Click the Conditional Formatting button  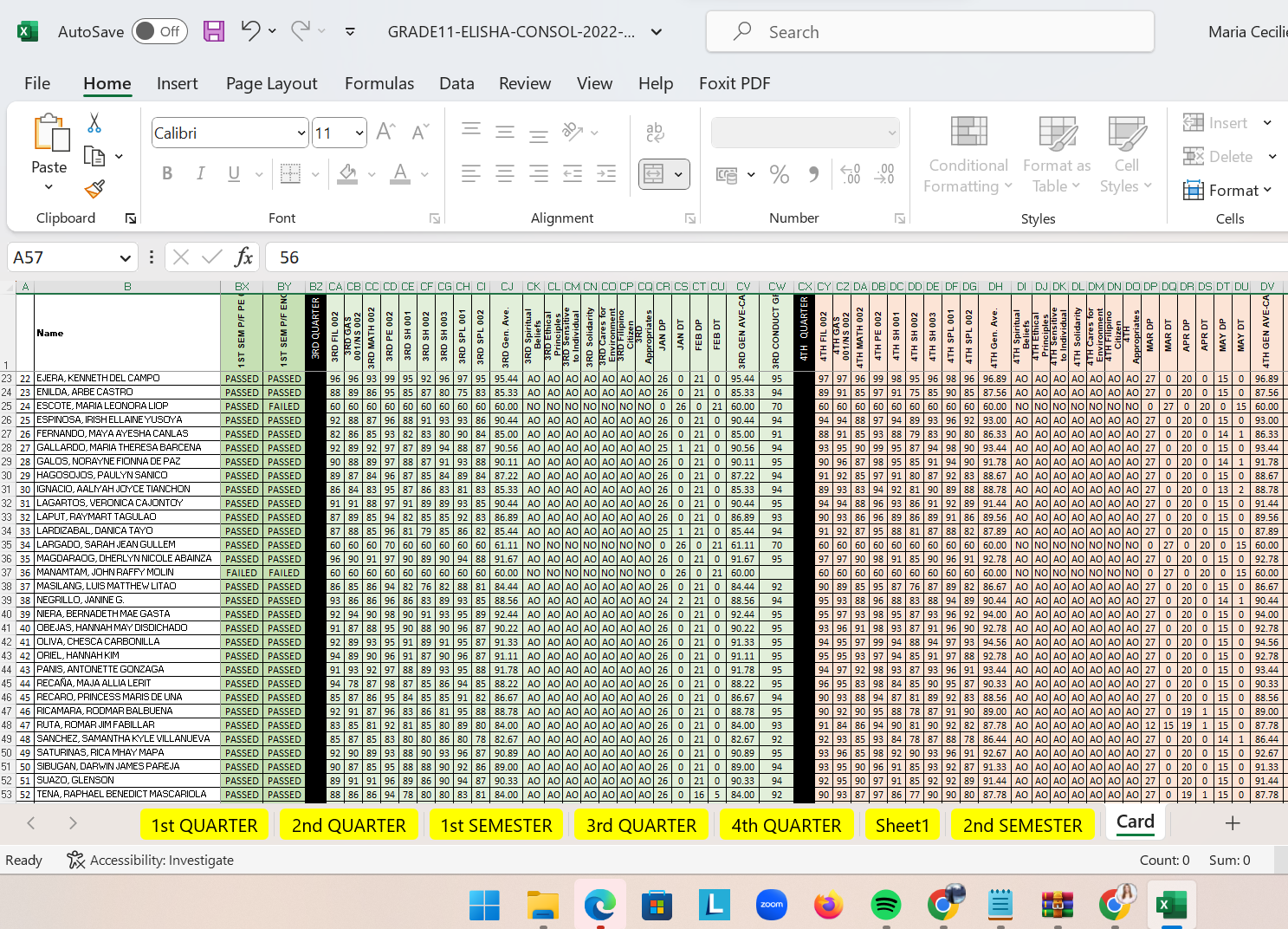(x=968, y=155)
